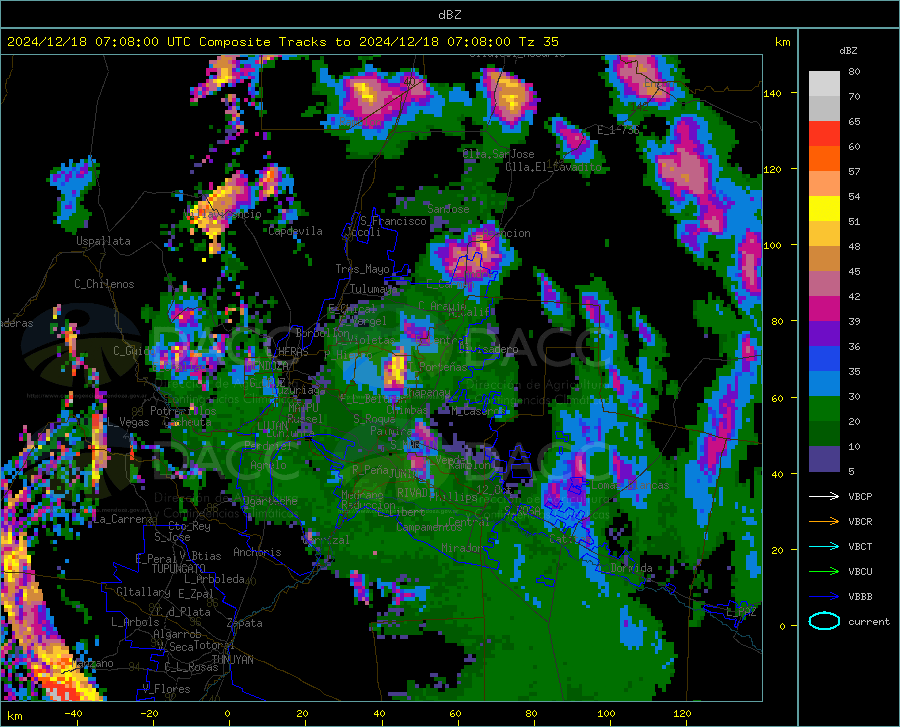
Task: Click the 'Clla.El_Cavadito' place label
Action: pos(553,167)
